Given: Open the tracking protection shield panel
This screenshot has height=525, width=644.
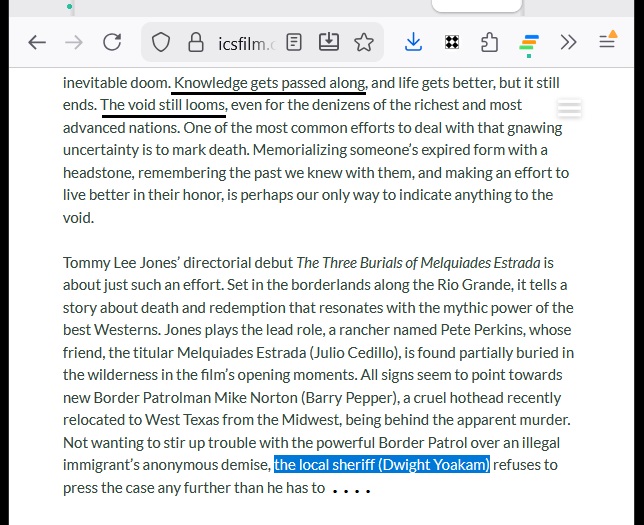Looking at the screenshot, I should (161, 42).
